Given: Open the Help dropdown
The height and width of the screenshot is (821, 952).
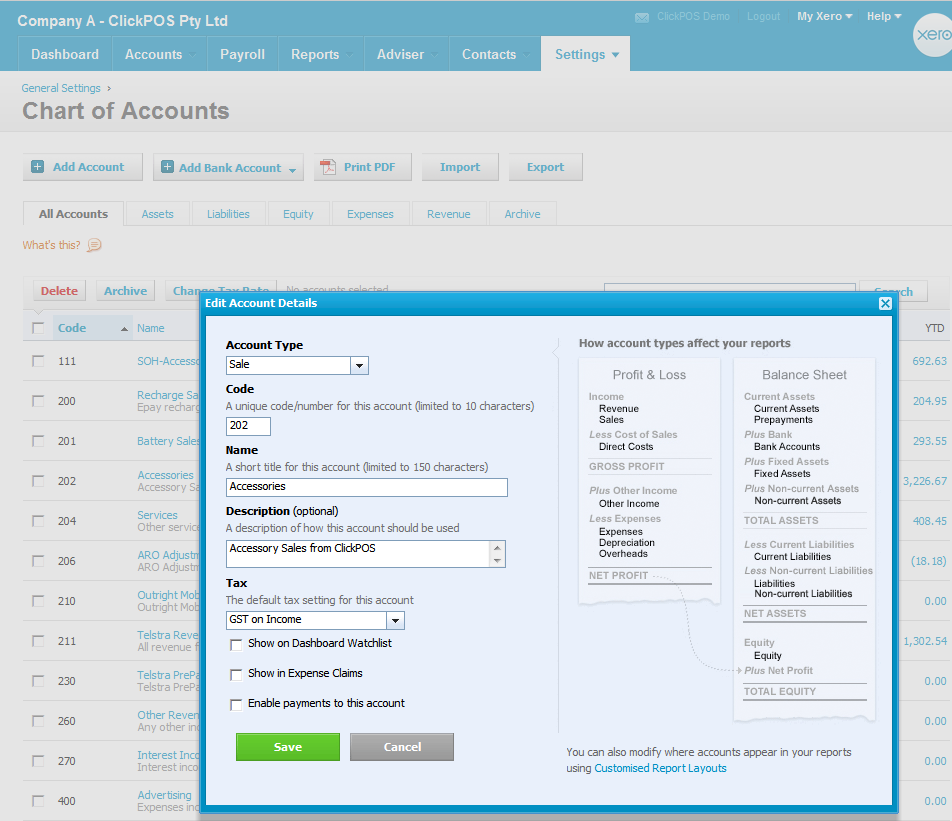Looking at the screenshot, I should (884, 16).
